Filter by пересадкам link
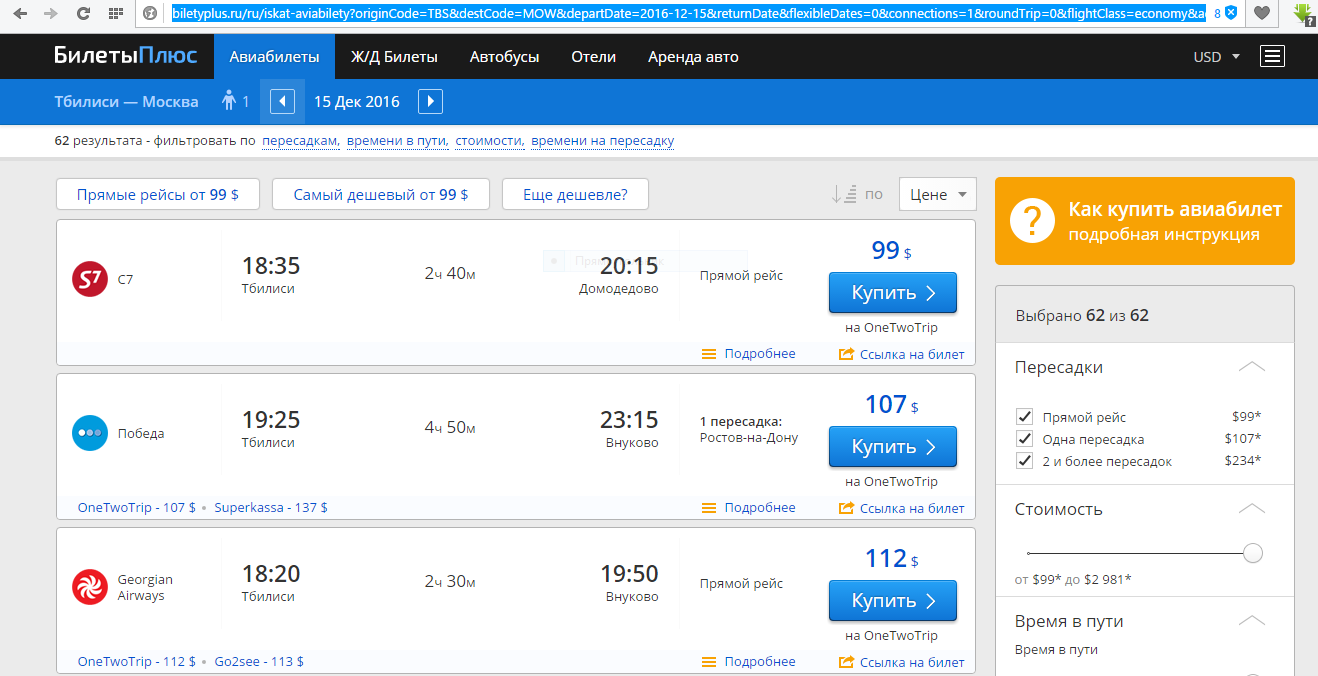1318x676 pixels. pyautogui.click(x=301, y=141)
